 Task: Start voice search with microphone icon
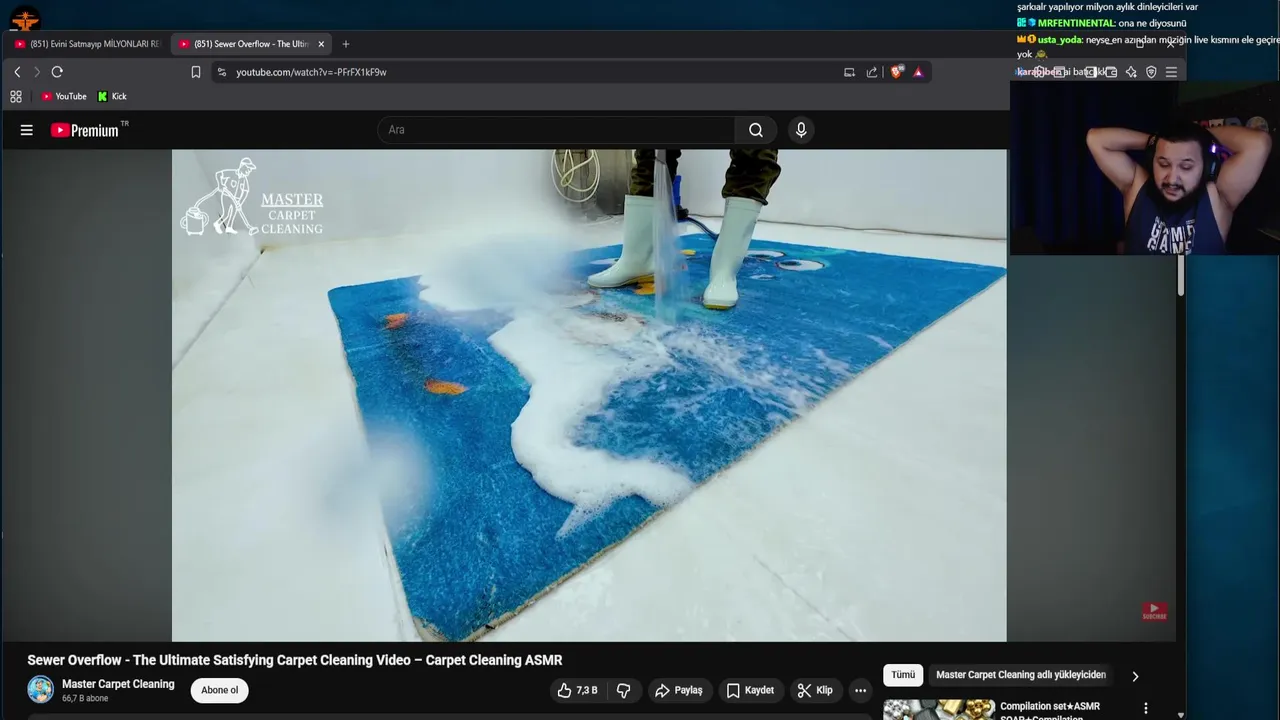pos(801,130)
